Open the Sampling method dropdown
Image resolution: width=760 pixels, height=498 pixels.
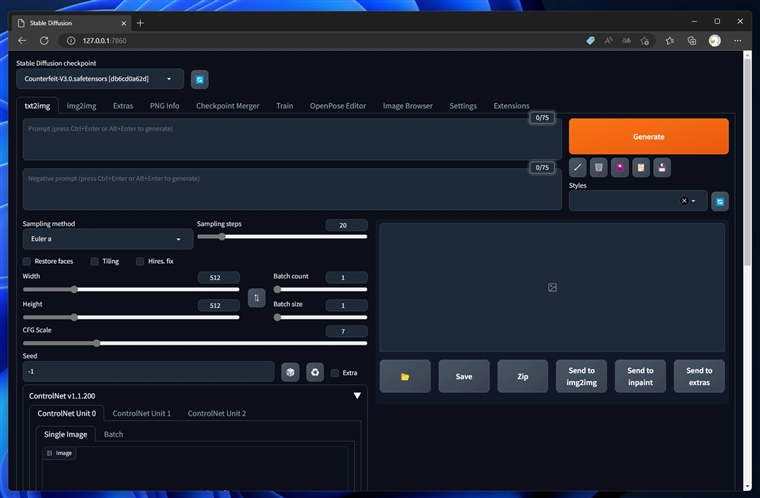tap(108, 239)
